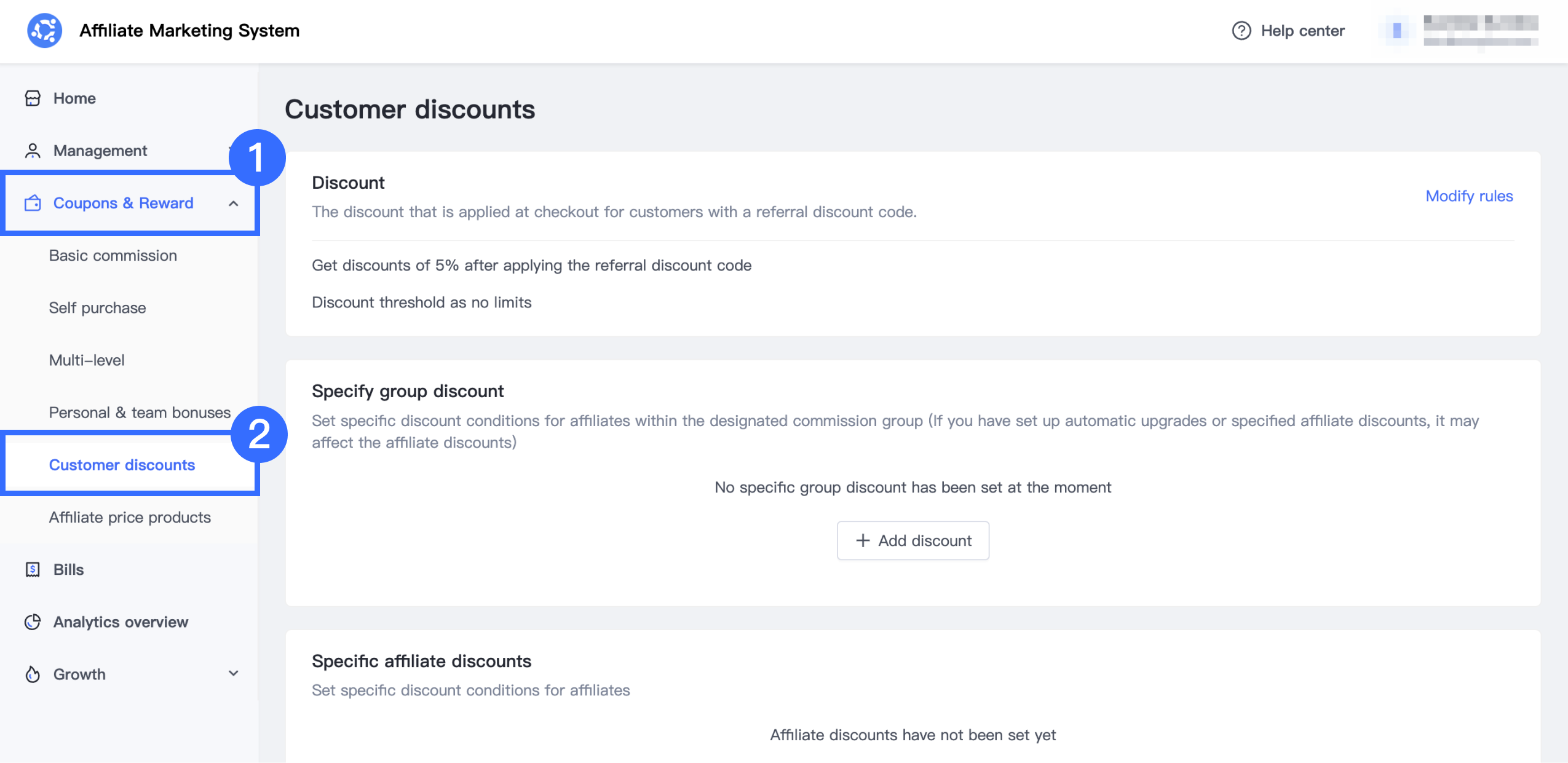Click the Modify rules link

click(1469, 196)
